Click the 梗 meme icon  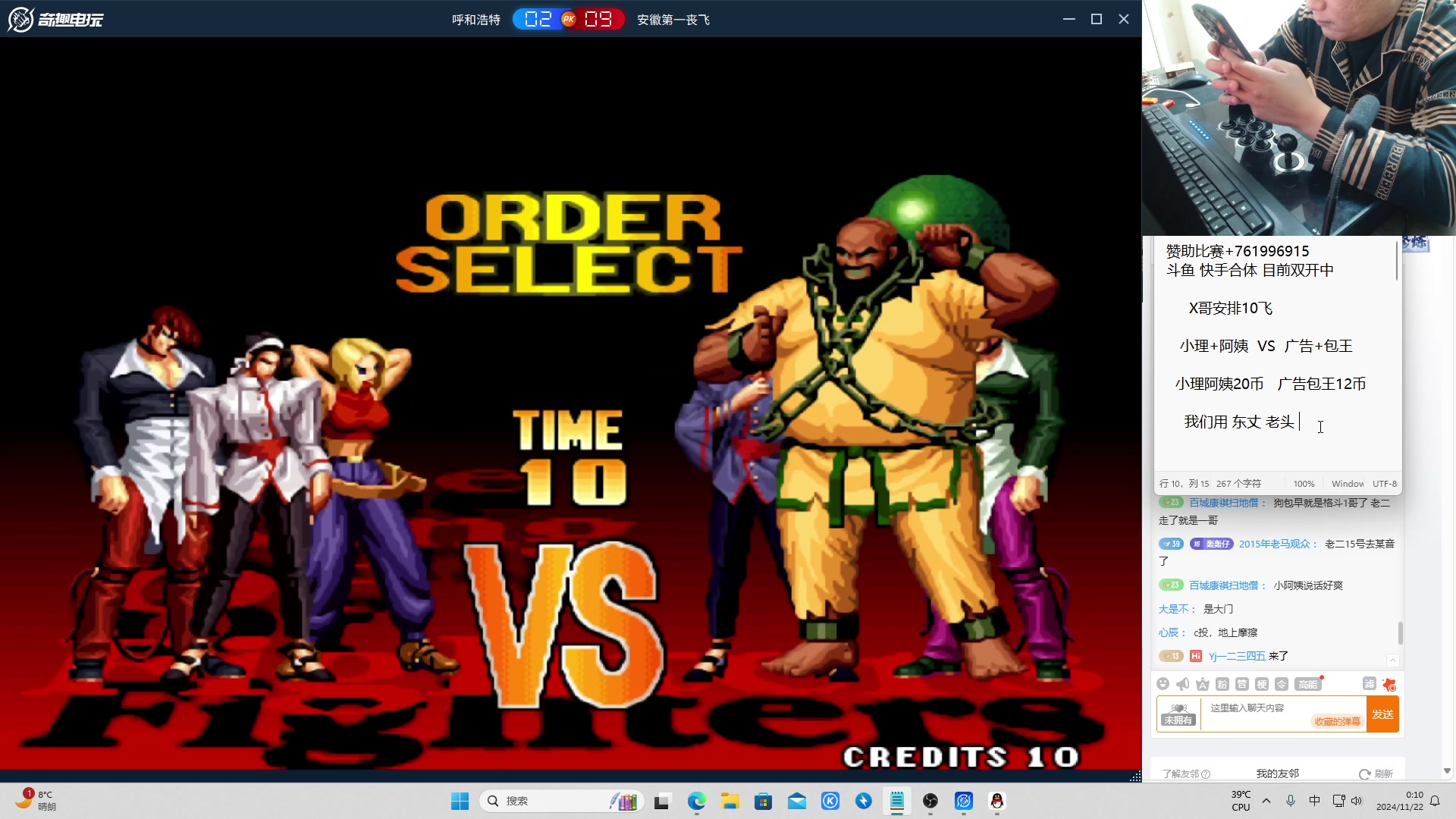[x=1262, y=684]
